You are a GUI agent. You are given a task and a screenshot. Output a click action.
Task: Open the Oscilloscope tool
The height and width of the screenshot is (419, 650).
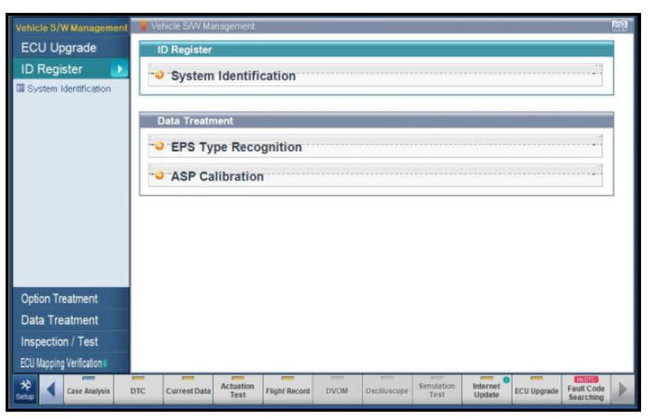click(x=387, y=390)
